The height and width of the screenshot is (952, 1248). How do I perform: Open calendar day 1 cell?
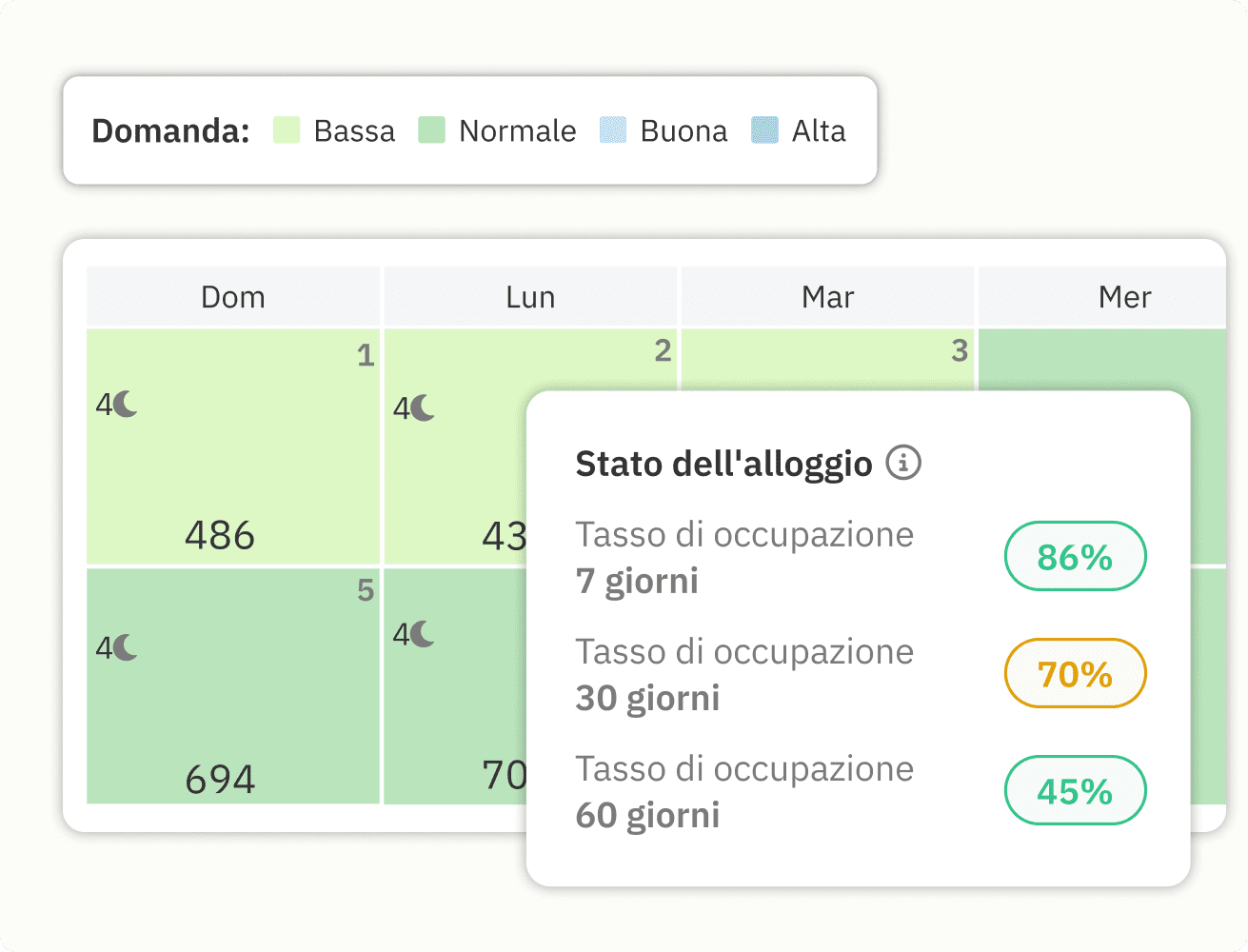pos(232,446)
